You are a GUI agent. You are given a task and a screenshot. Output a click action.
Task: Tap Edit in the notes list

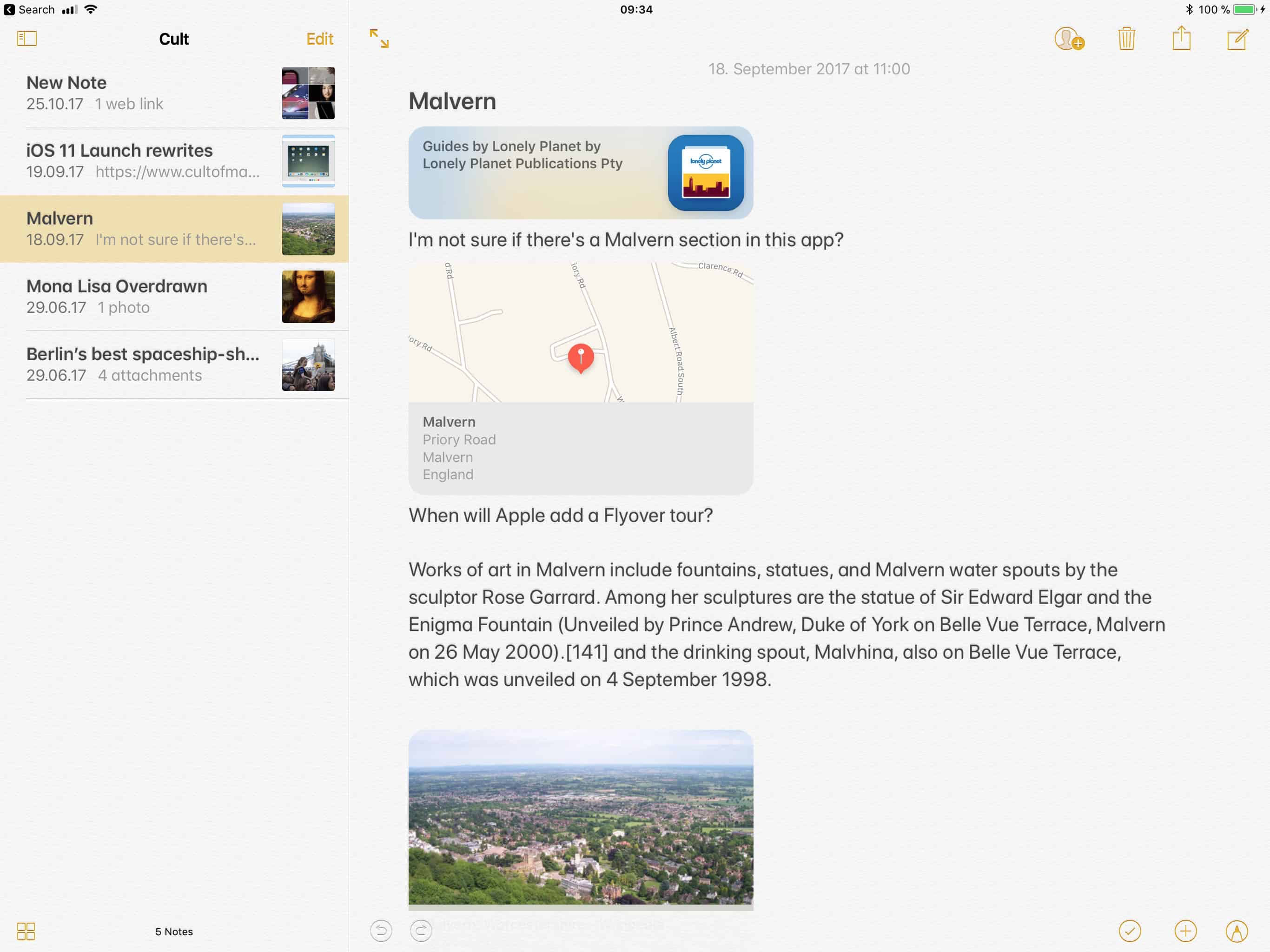pos(319,39)
